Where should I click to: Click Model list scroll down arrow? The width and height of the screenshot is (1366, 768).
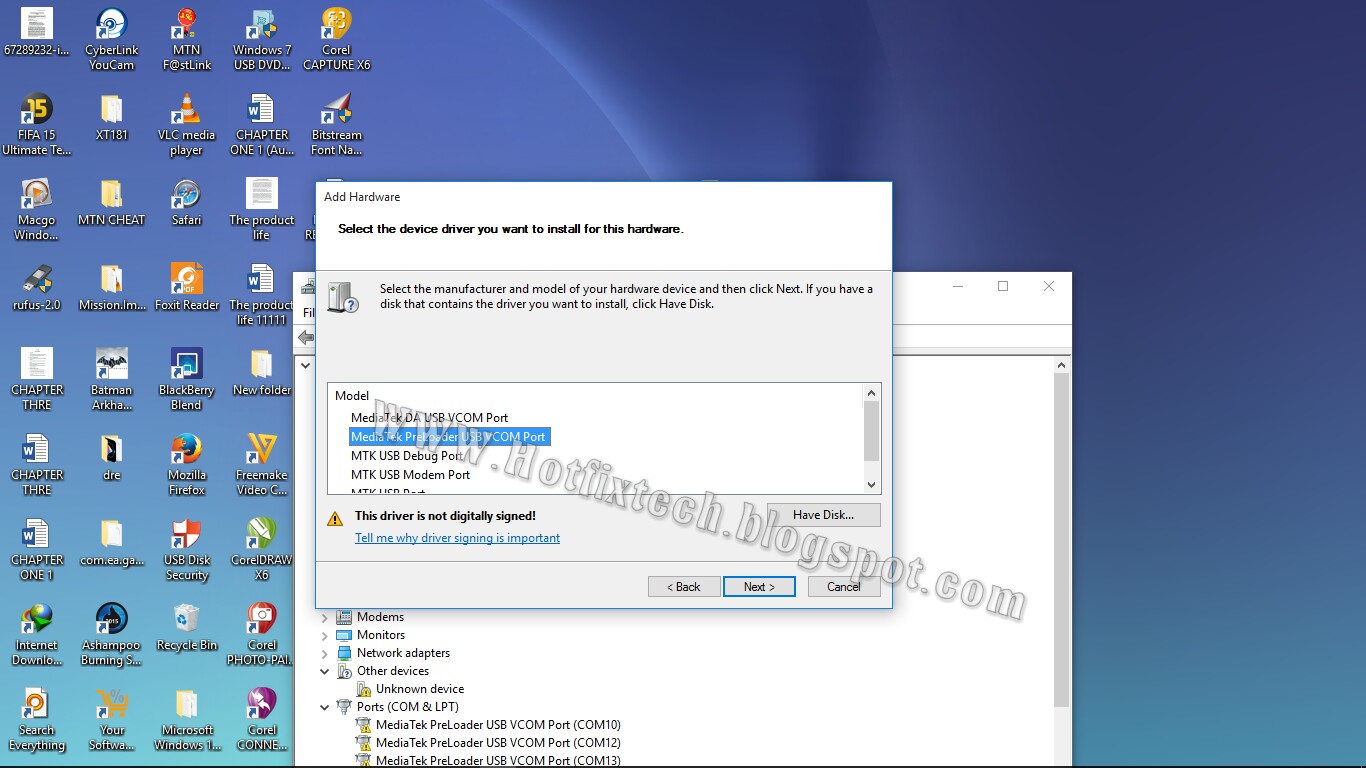click(x=872, y=485)
